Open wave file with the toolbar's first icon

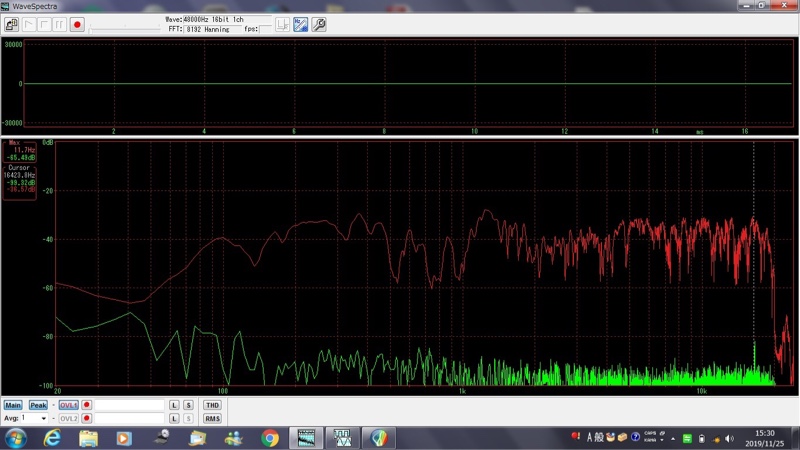(11, 24)
